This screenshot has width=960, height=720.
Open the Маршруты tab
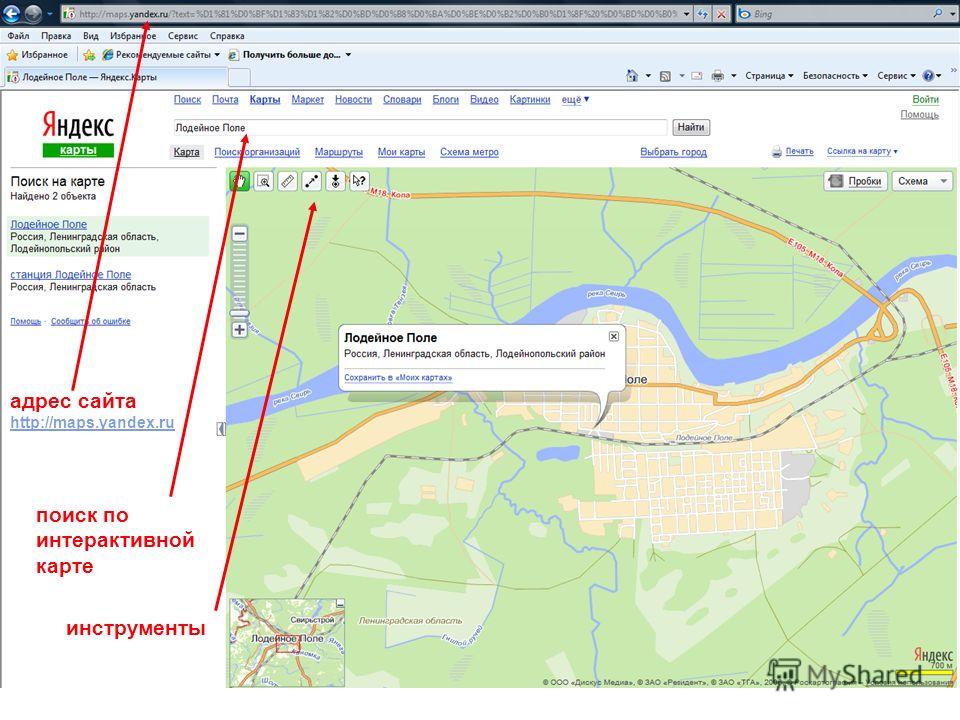[x=339, y=152]
